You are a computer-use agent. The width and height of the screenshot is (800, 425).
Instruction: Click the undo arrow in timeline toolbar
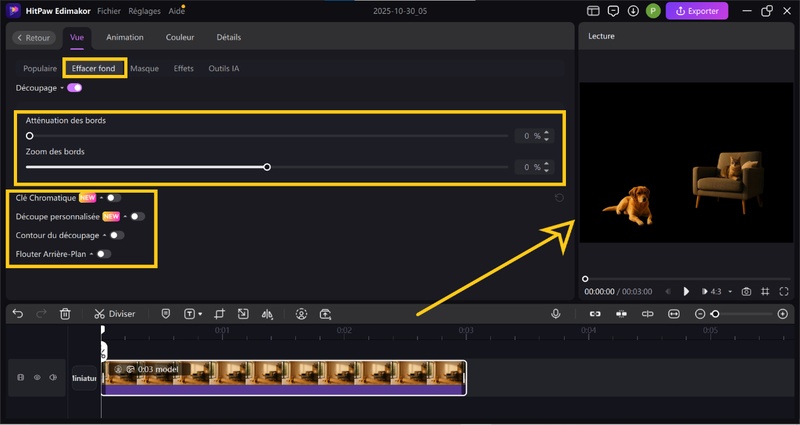tap(17, 314)
